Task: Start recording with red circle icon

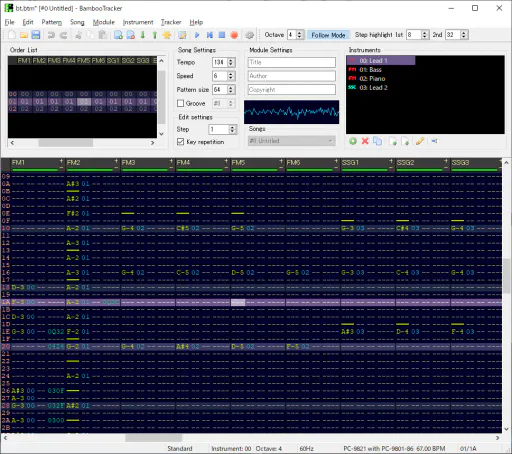Action: point(234,35)
